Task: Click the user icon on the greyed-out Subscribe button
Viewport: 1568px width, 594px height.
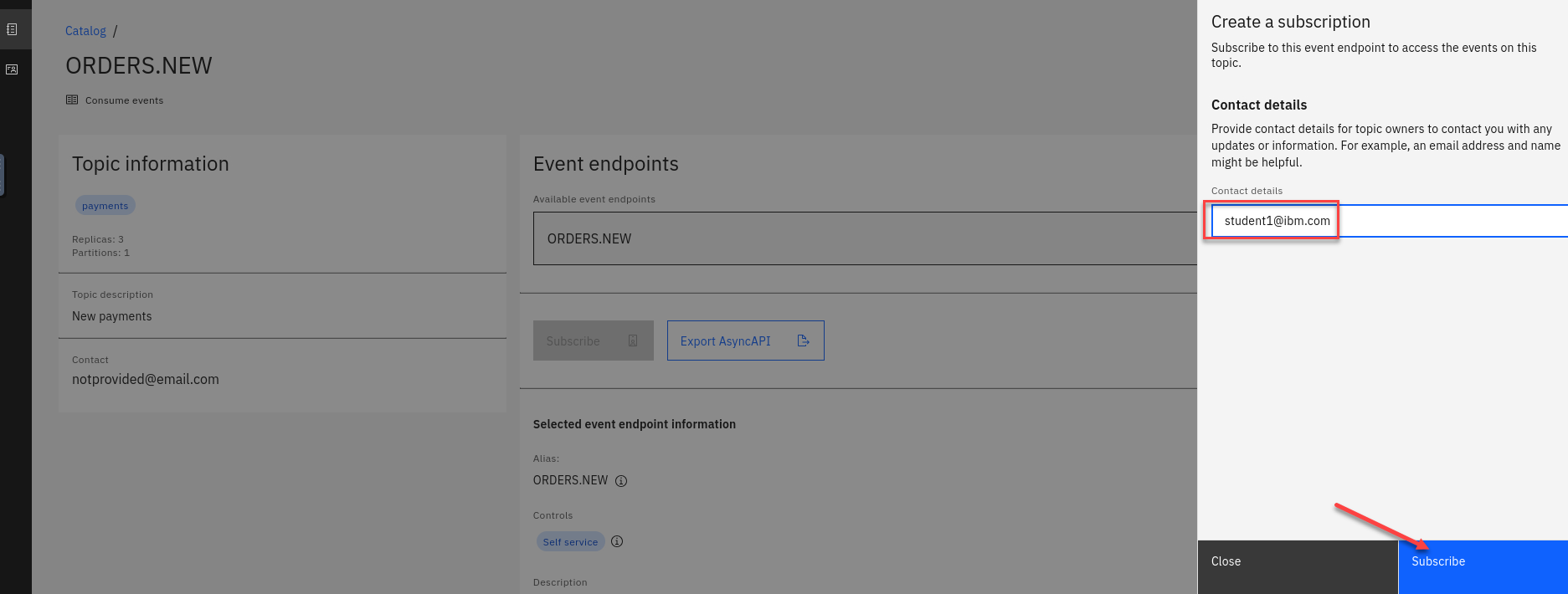Action: (x=633, y=341)
